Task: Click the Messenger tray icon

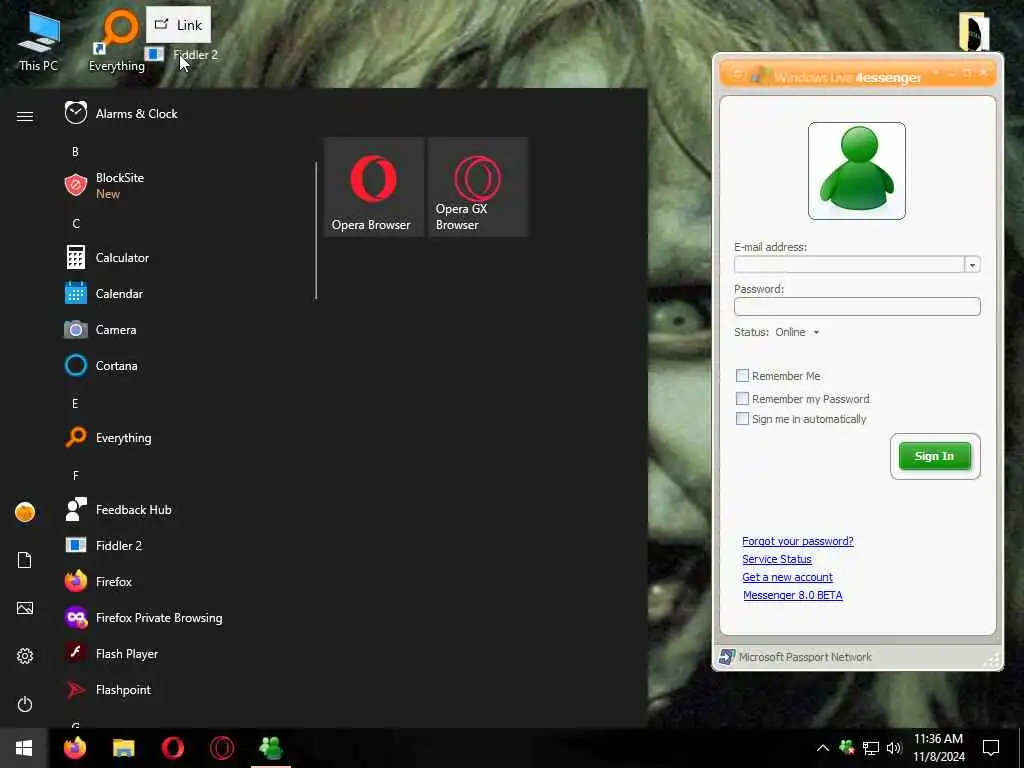Action: coord(847,747)
